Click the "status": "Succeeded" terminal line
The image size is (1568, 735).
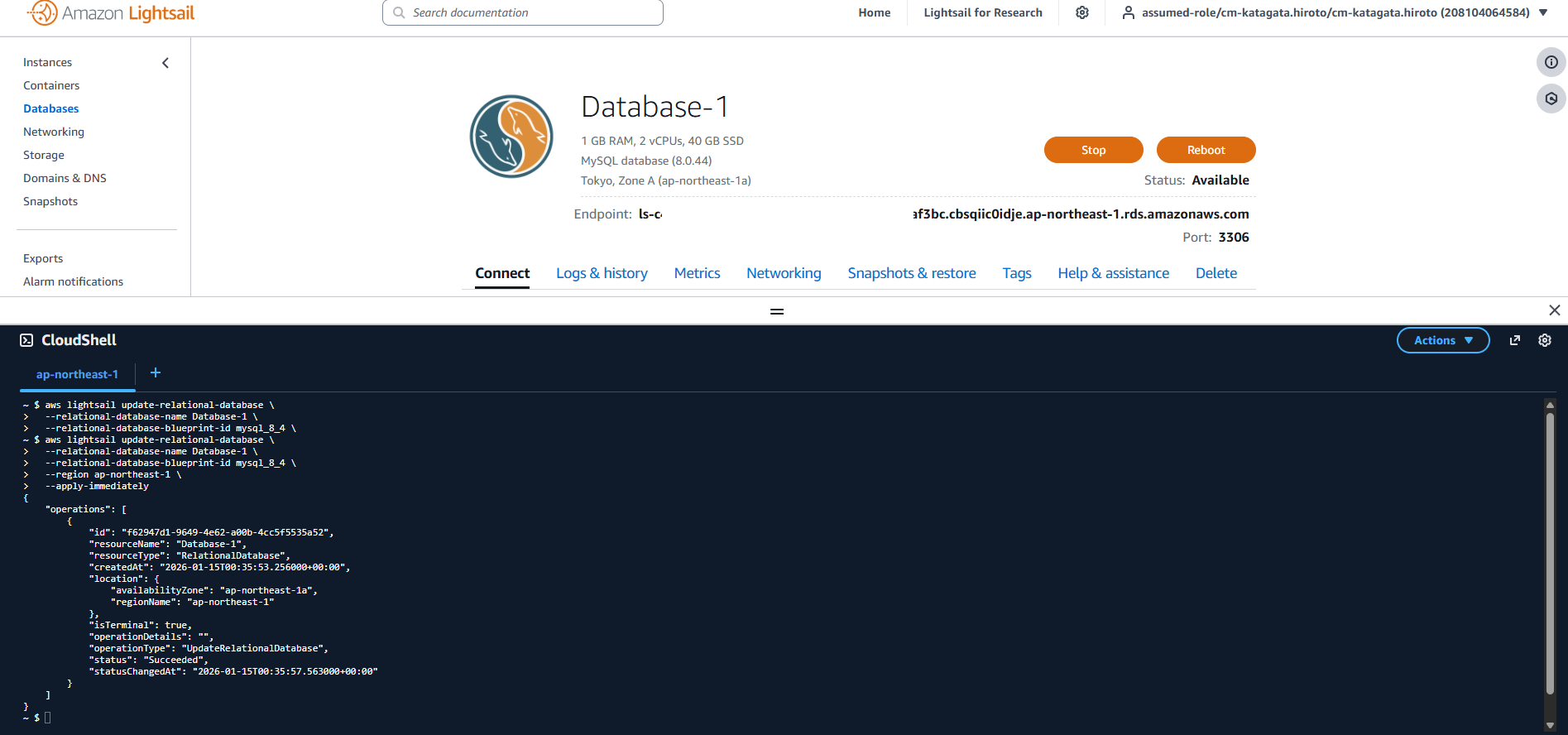[149, 660]
